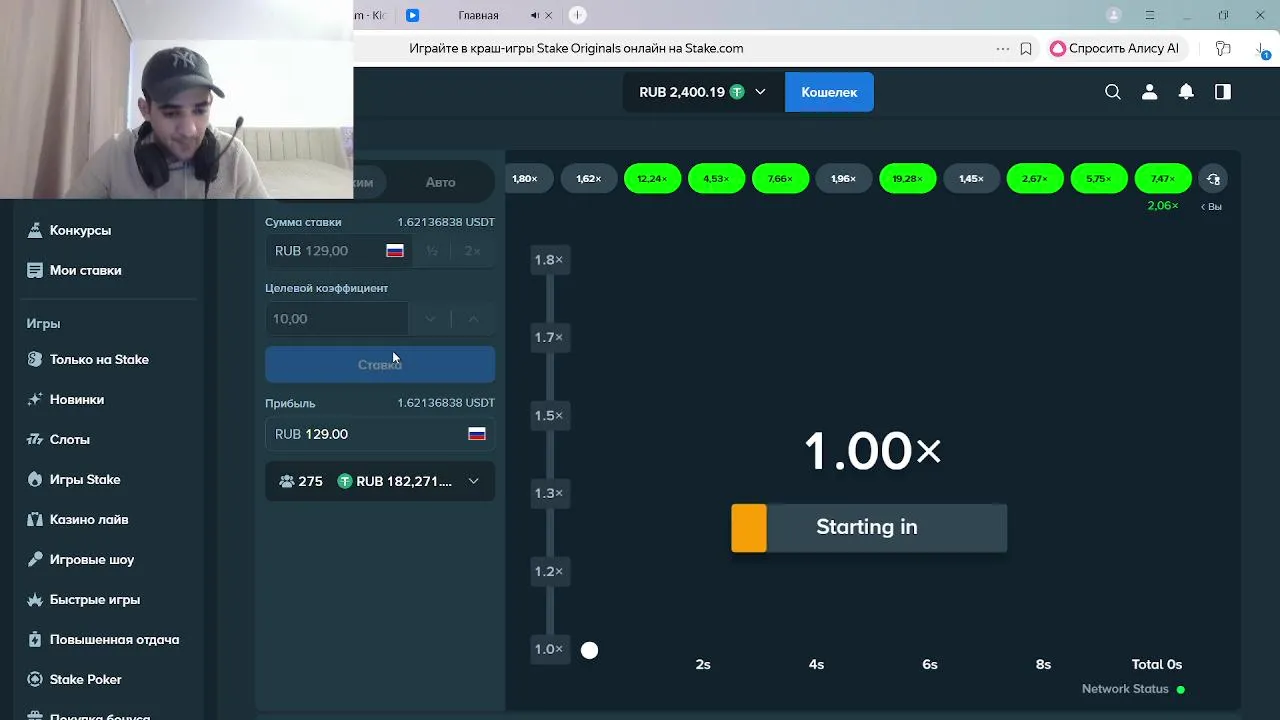Open the notifications bell
Viewport: 1280px width, 720px height.
[x=1186, y=92]
